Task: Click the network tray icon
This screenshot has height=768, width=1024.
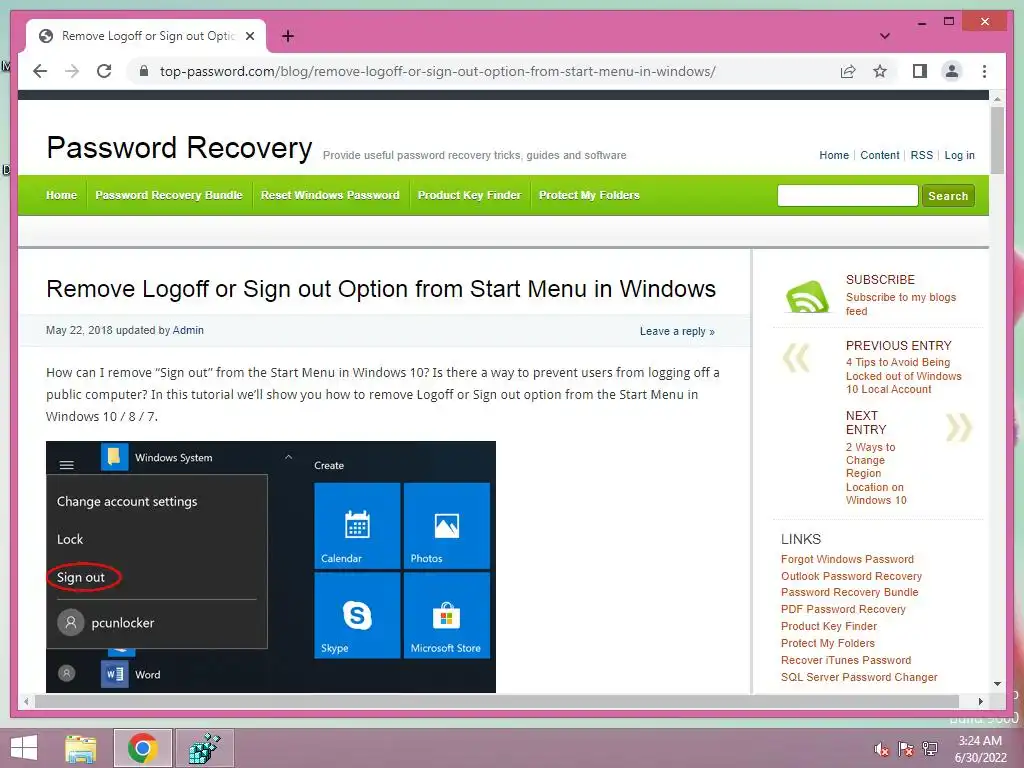Action: (x=930, y=749)
